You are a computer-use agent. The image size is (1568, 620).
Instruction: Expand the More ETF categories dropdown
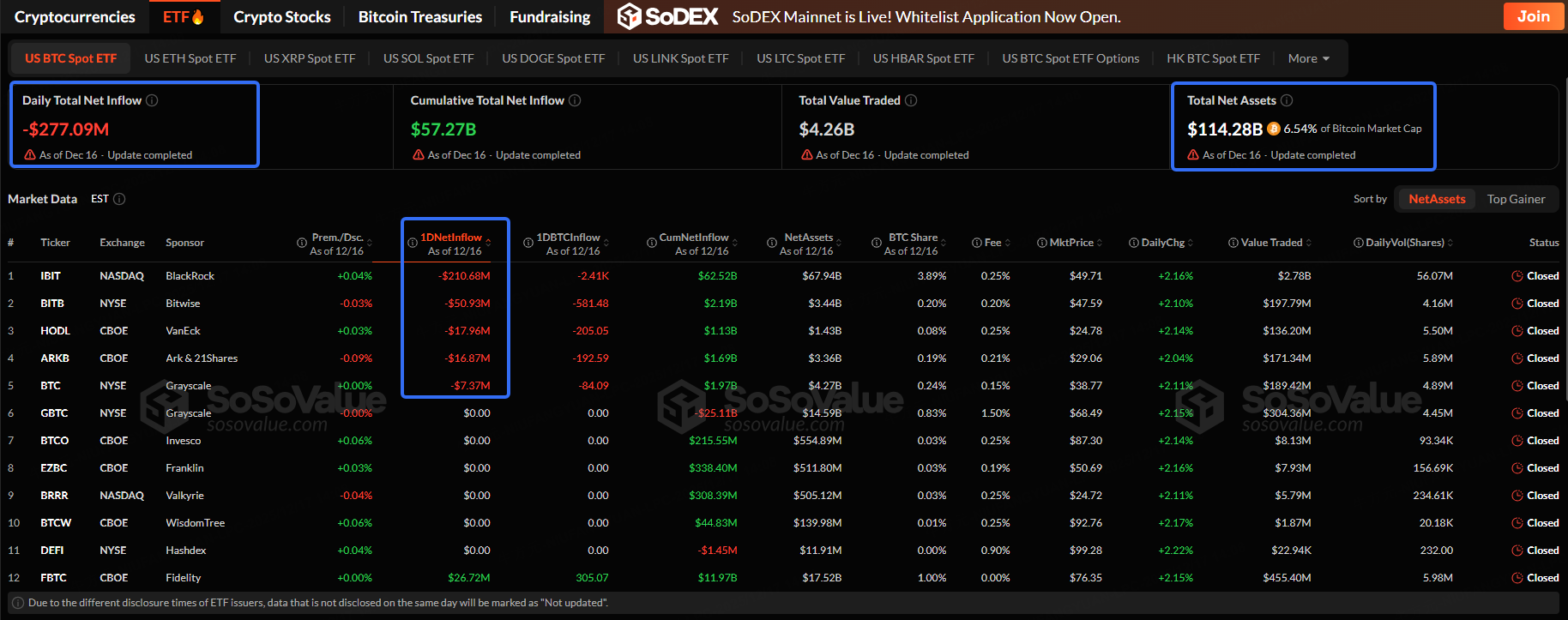coord(1309,58)
